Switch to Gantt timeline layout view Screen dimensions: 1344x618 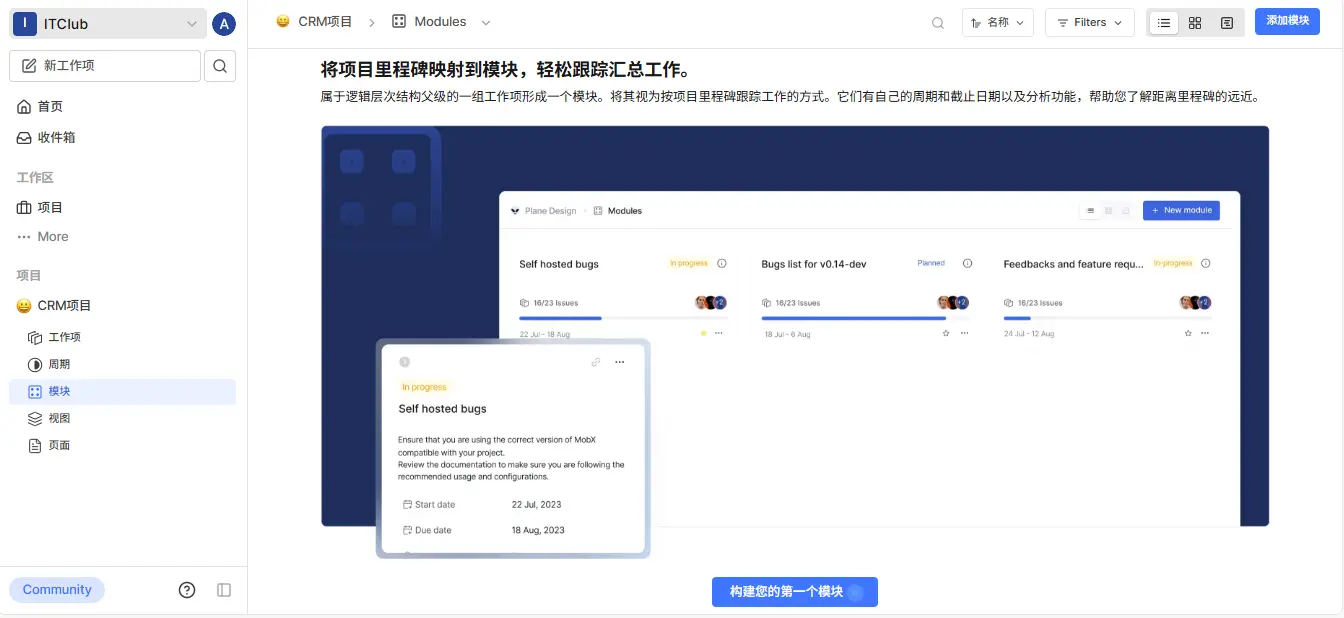point(1226,23)
